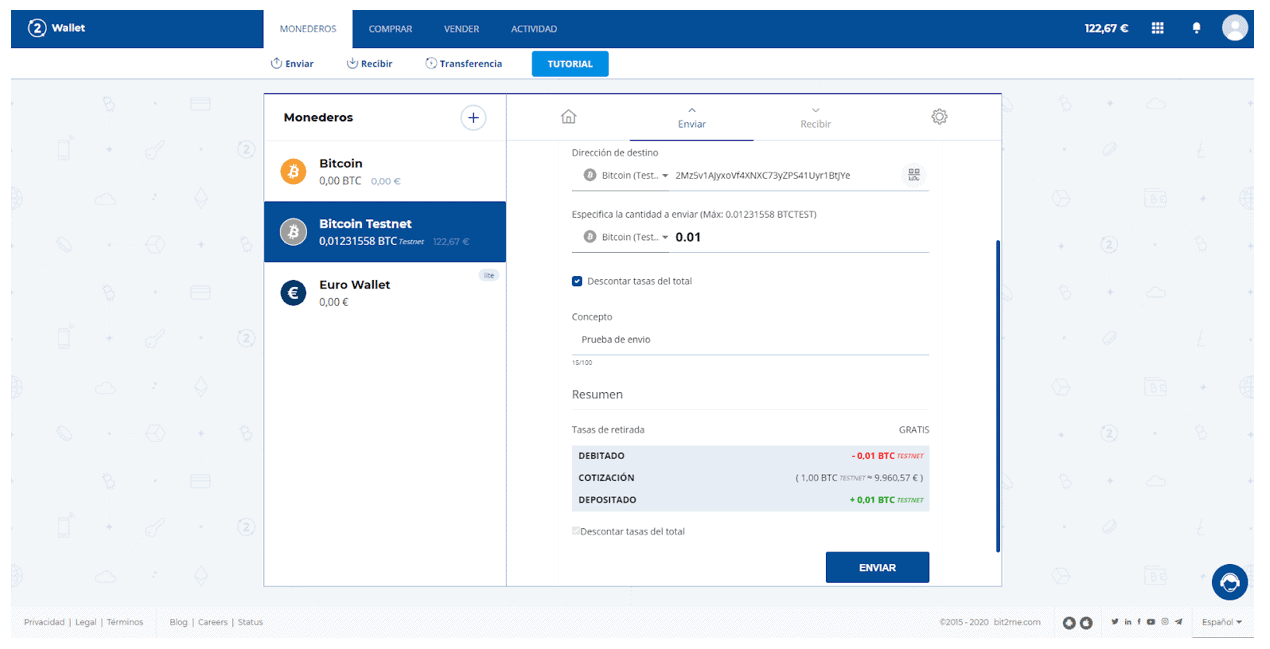Click disabled Descontar tasas checkbox below summary
The width and height of the screenshot is (1270, 649).
click(x=576, y=531)
